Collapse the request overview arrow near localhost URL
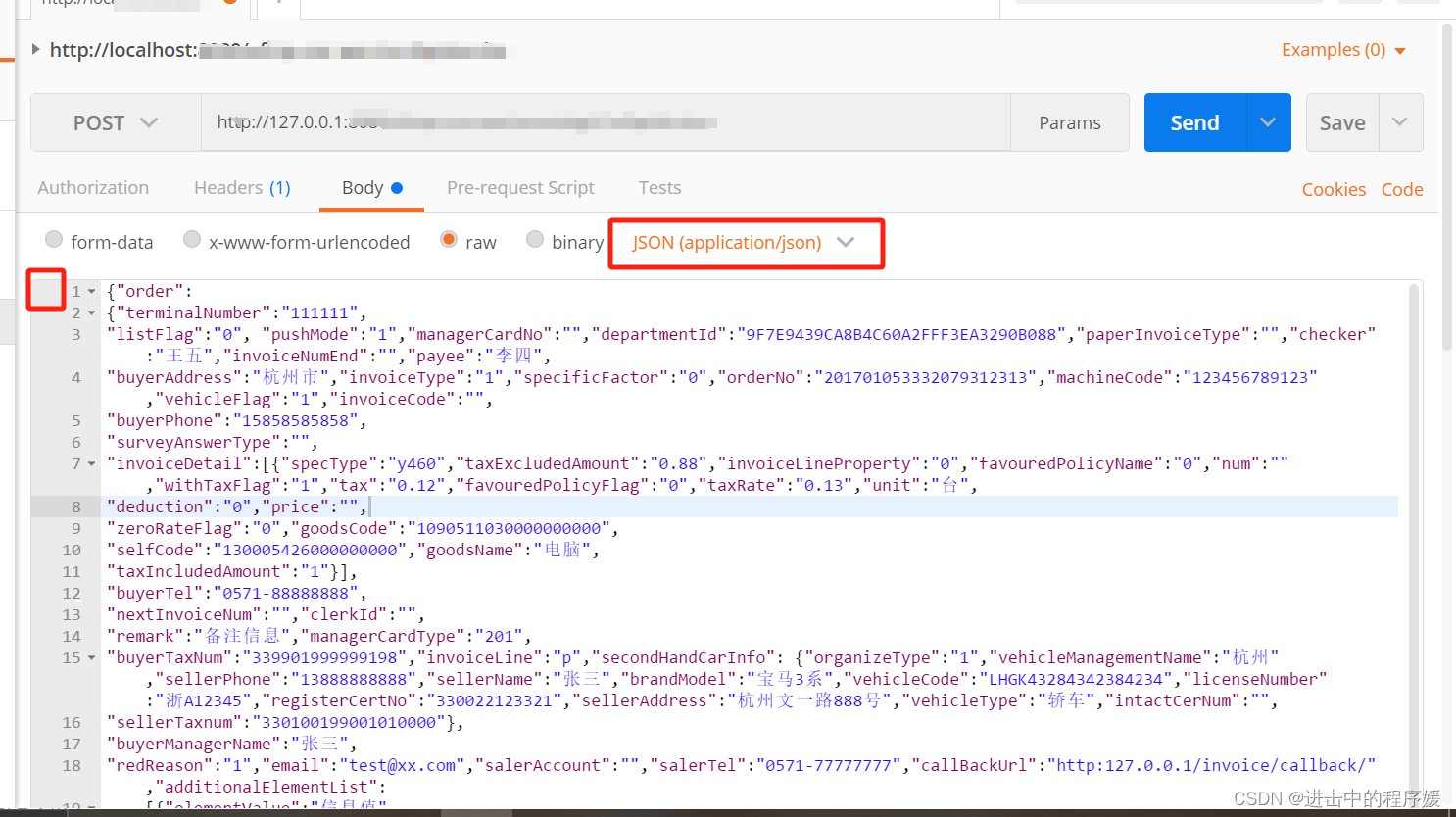The image size is (1456, 817). [x=36, y=49]
